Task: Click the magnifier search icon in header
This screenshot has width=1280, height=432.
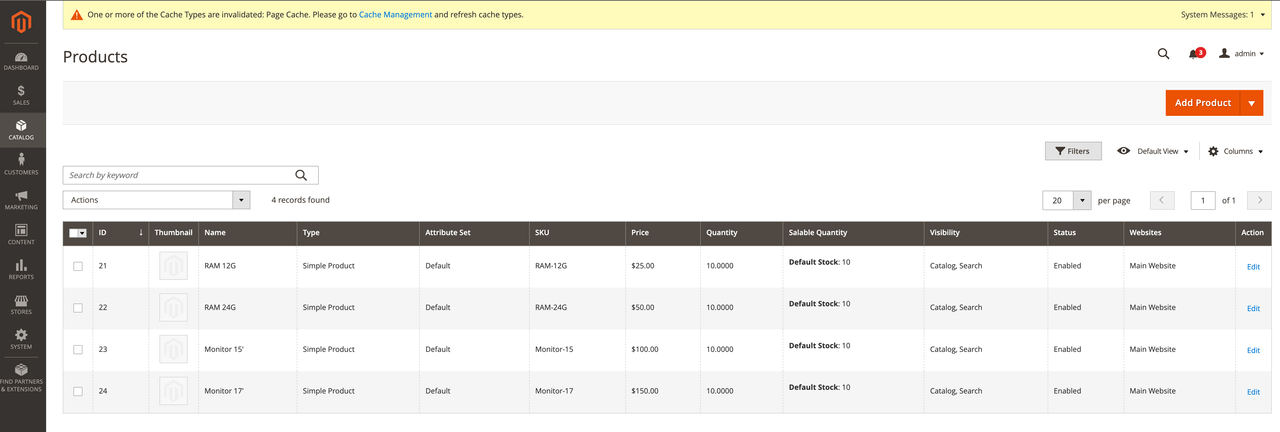Action: pos(1163,54)
